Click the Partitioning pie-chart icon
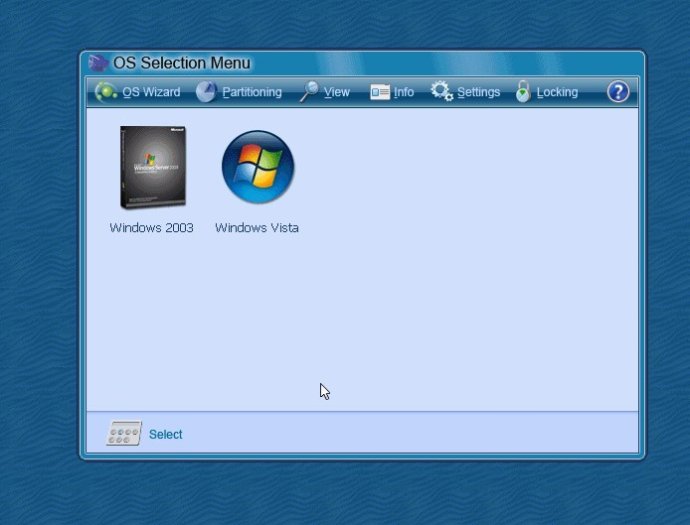This screenshot has width=690, height=525. point(206,92)
